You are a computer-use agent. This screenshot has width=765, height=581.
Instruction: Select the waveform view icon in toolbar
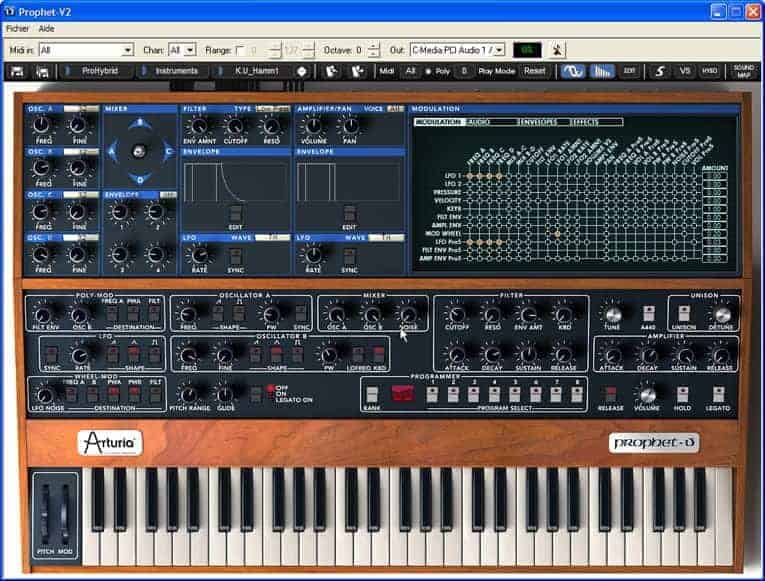click(x=572, y=71)
